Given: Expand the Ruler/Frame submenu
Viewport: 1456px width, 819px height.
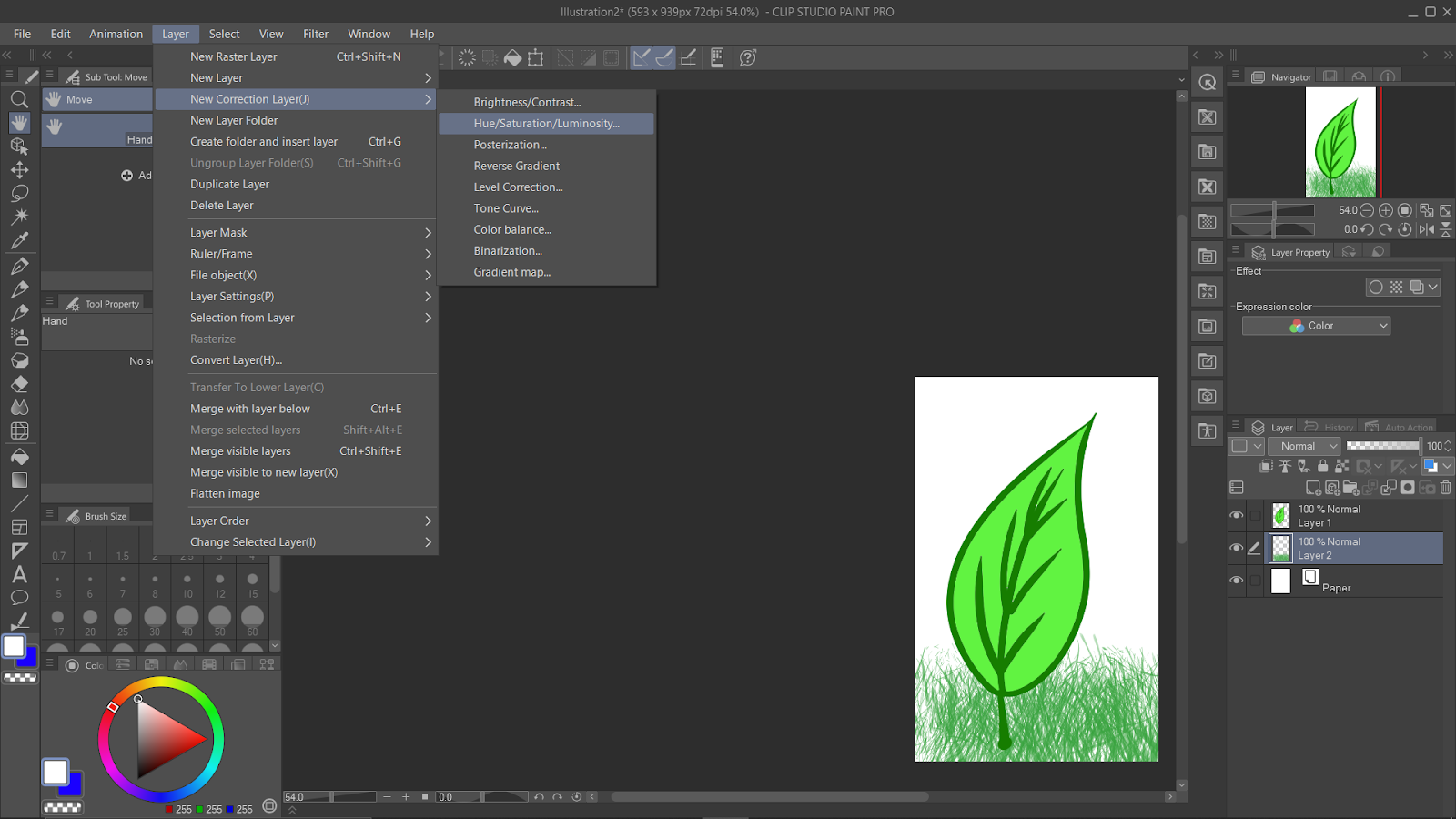Looking at the screenshot, I should (x=296, y=254).
